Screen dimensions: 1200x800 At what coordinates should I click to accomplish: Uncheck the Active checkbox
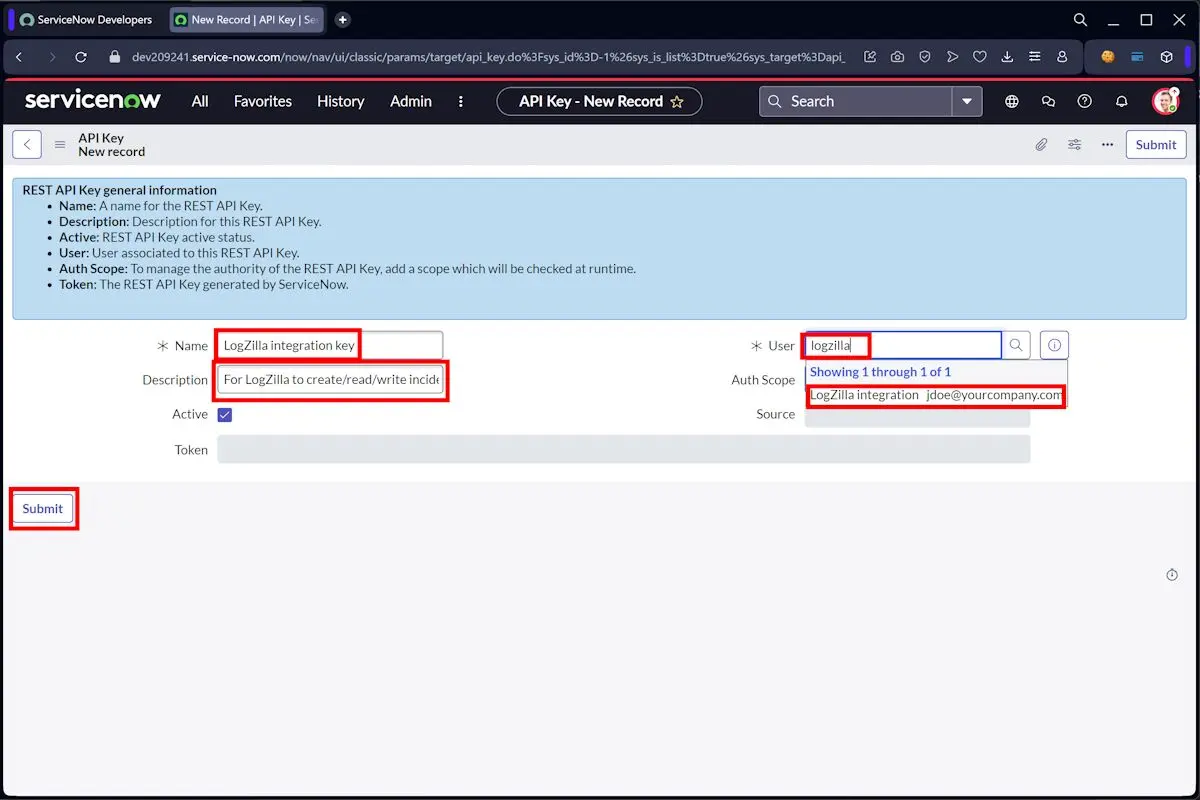click(x=224, y=413)
